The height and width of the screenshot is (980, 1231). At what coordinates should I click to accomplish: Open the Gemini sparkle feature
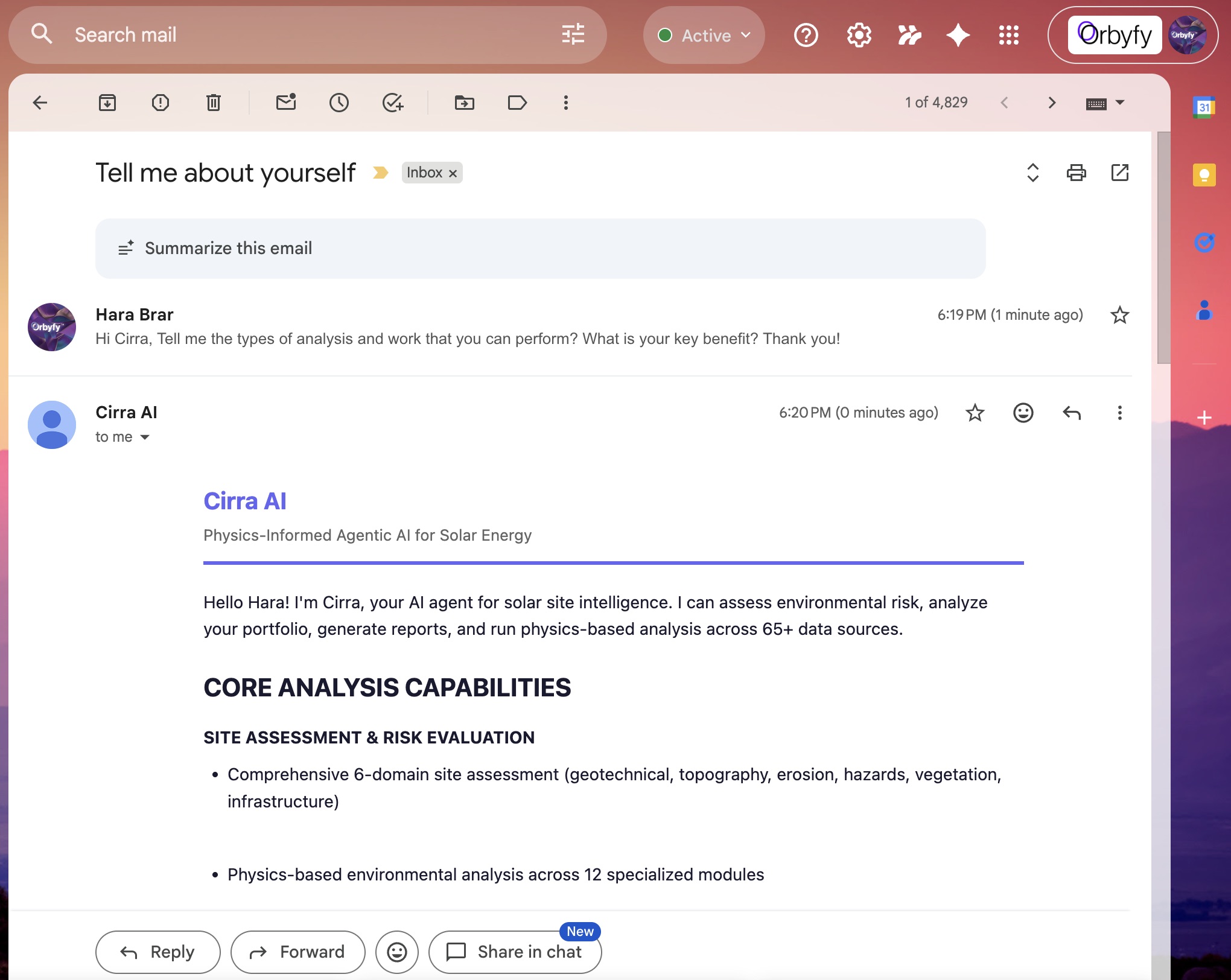(958, 34)
